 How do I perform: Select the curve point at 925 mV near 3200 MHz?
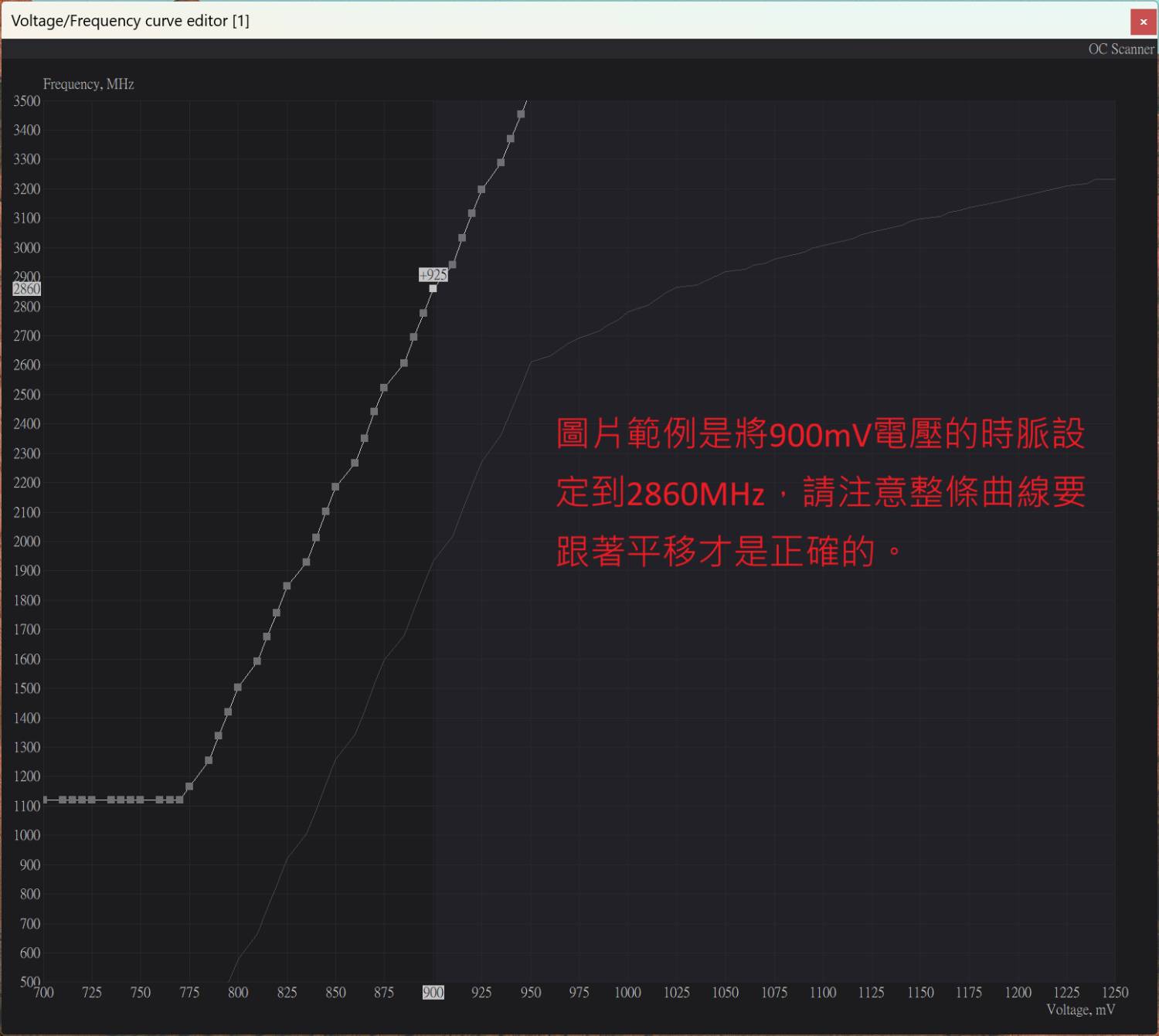click(x=481, y=189)
